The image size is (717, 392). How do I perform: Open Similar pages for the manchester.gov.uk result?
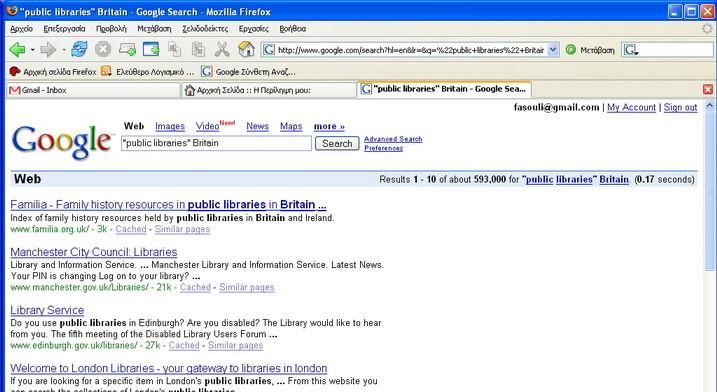pyautogui.click(x=247, y=287)
